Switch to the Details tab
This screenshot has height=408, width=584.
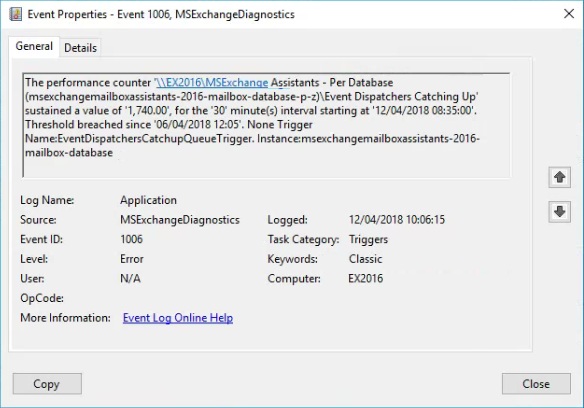pos(80,48)
